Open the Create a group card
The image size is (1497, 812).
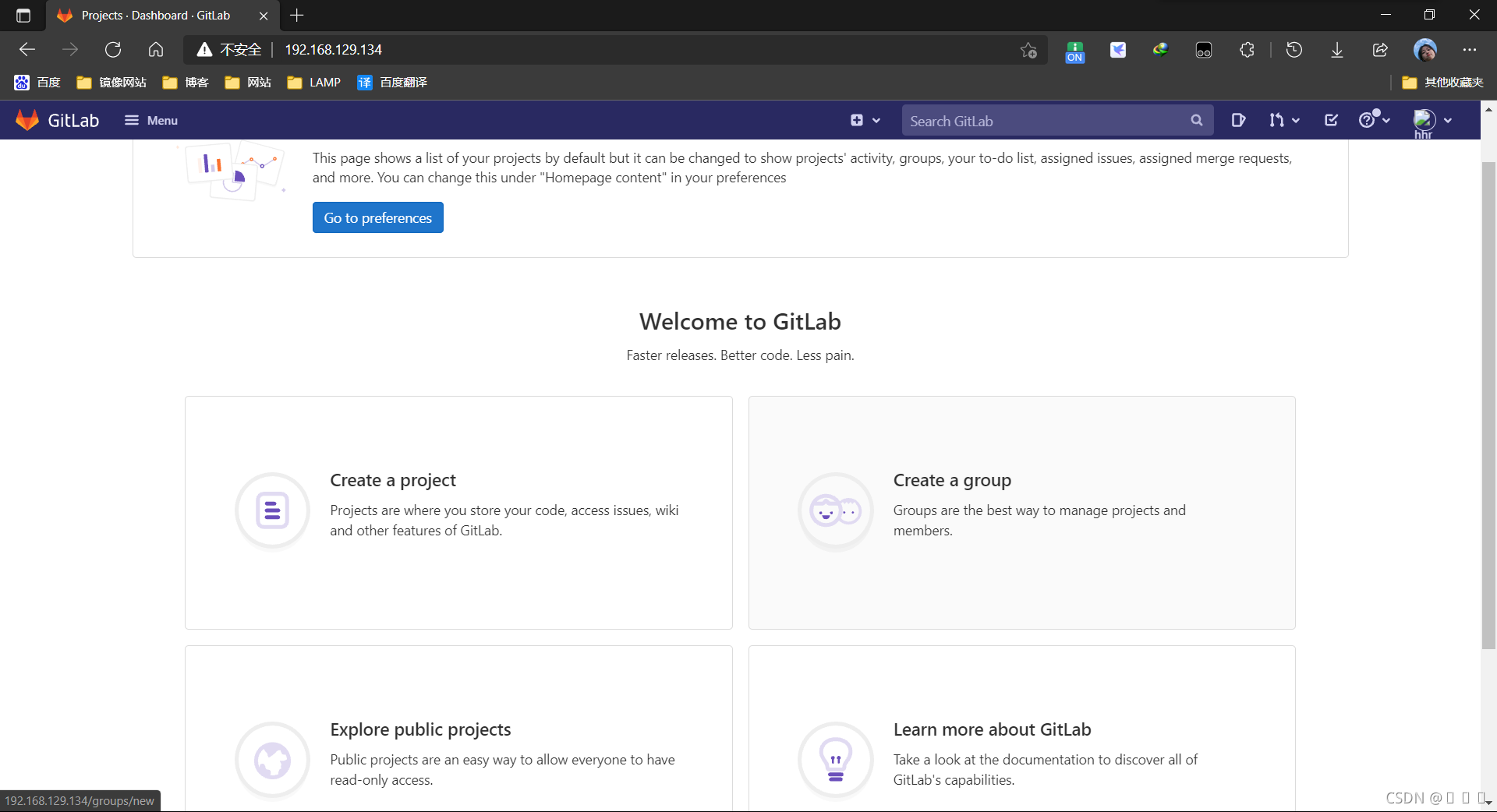point(1022,513)
